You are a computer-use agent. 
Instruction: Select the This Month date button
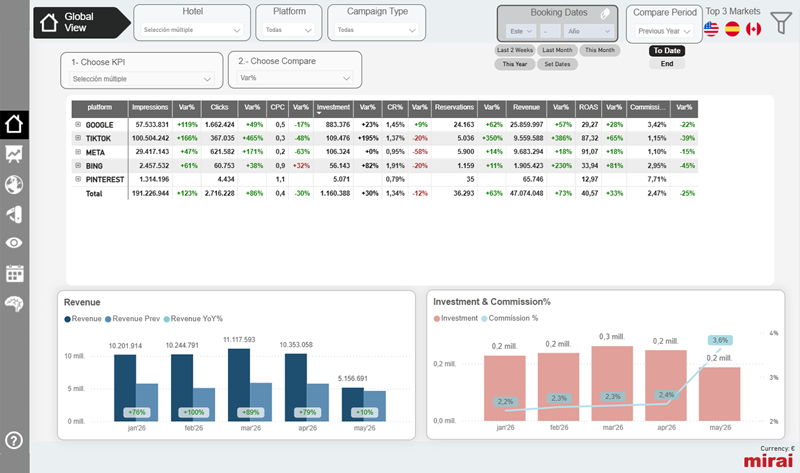point(599,50)
